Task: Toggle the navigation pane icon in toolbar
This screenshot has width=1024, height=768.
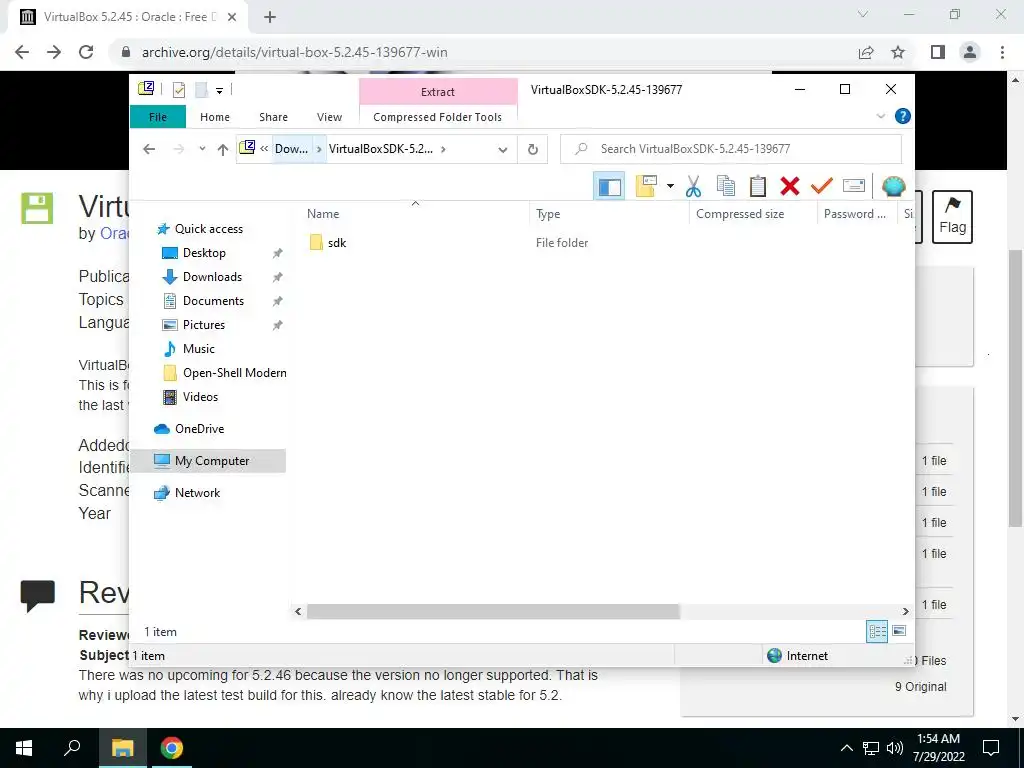Action: [609, 187]
